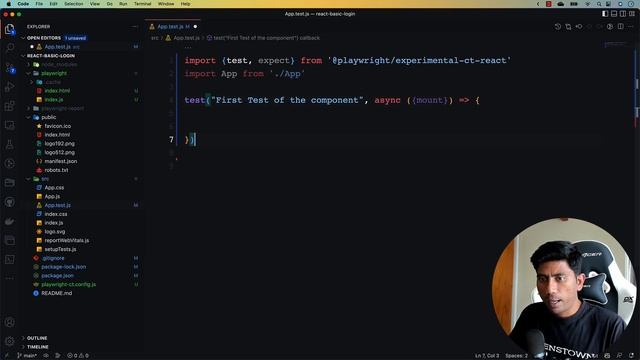The image size is (640, 360).
Task: Collapse the REACT-BASIC-LOGIN project section
Action: click(51, 56)
